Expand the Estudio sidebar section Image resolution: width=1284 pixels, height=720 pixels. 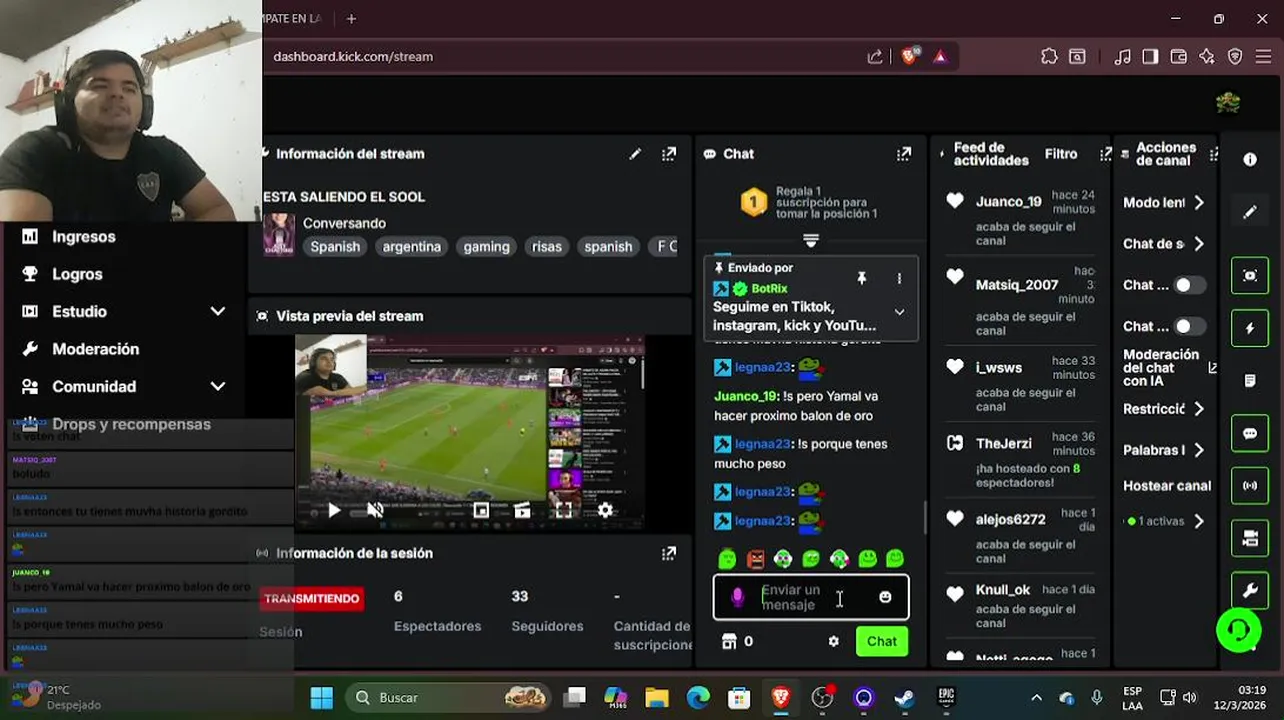tap(217, 311)
